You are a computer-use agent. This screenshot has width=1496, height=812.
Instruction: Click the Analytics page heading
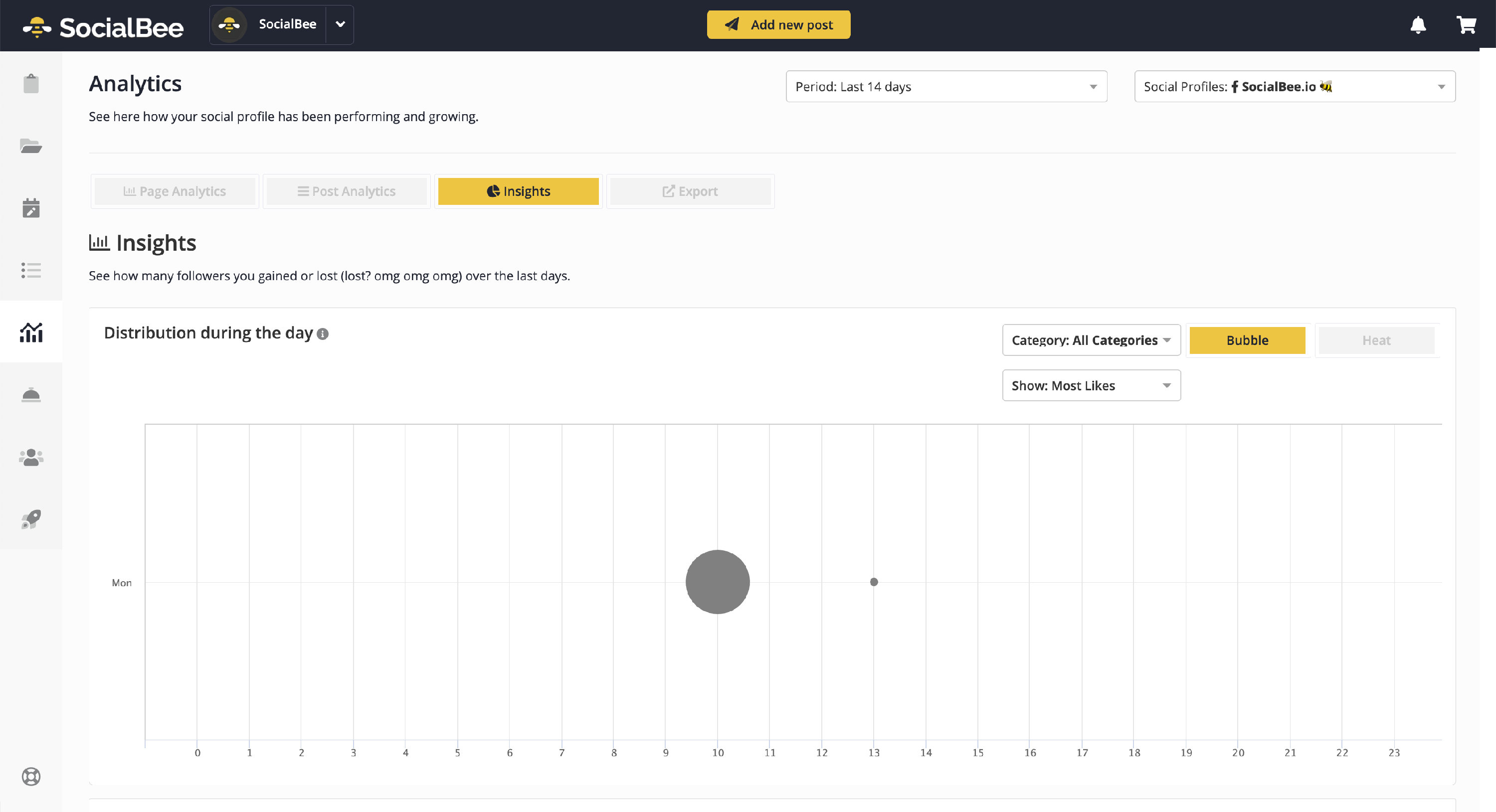point(135,85)
